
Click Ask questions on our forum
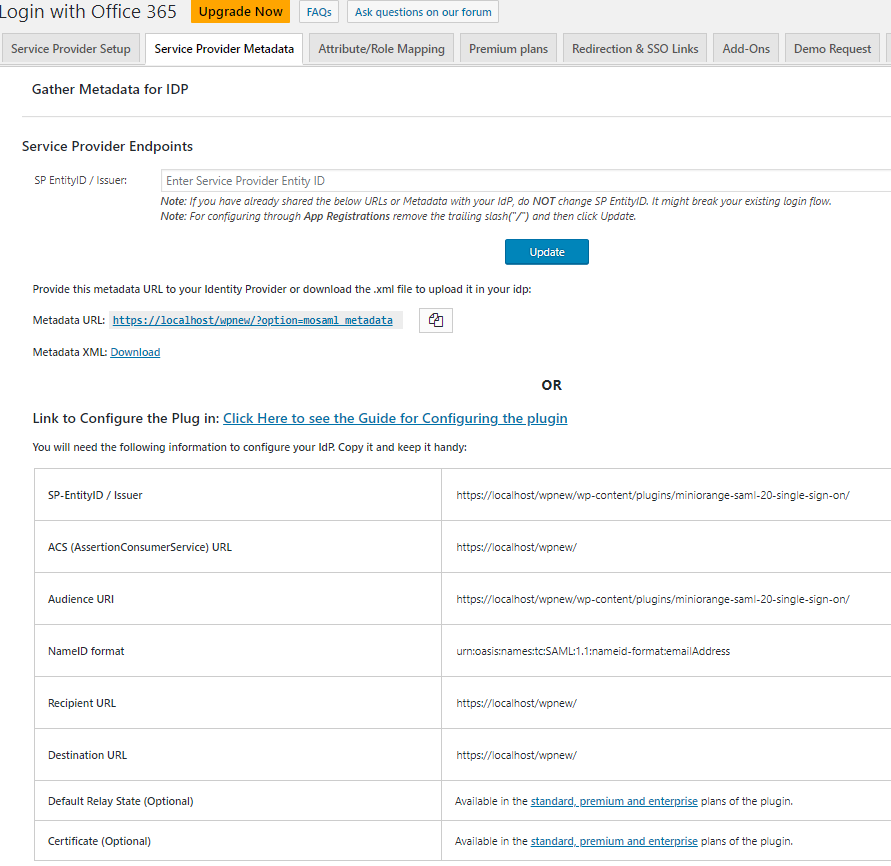pos(422,13)
